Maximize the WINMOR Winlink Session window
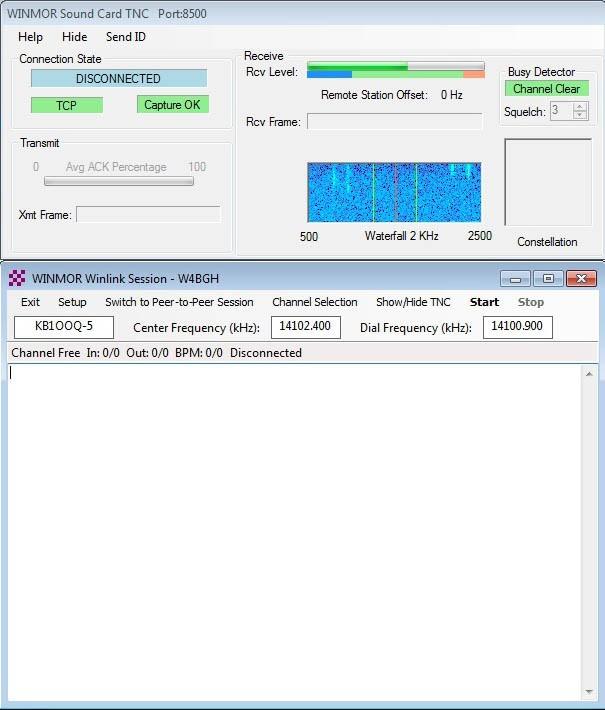Viewport: 605px width, 710px height. tap(548, 278)
